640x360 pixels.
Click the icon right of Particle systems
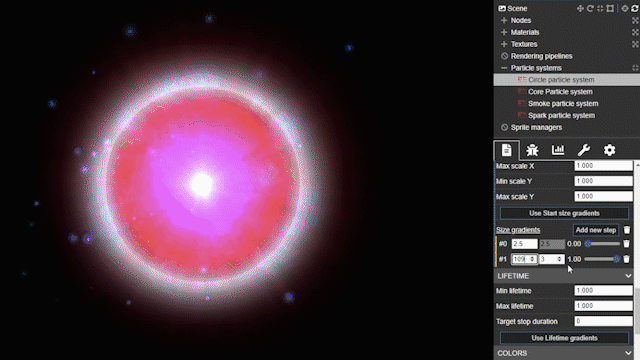[x=635, y=68]
